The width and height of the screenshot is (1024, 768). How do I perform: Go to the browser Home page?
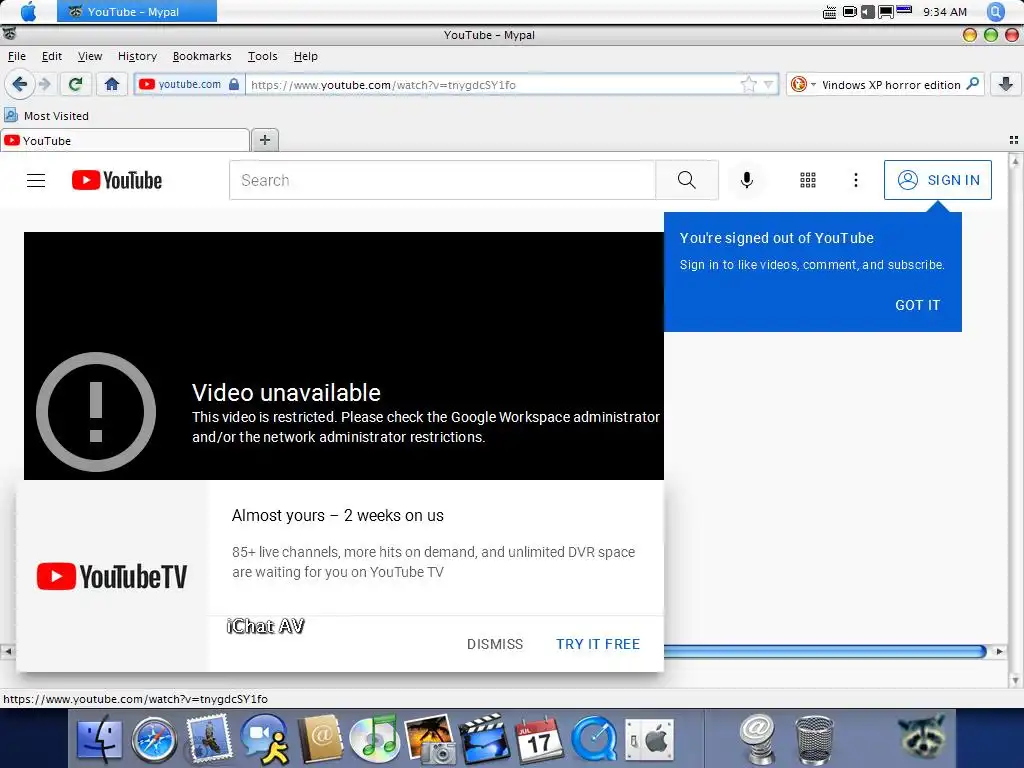(112, 84)
